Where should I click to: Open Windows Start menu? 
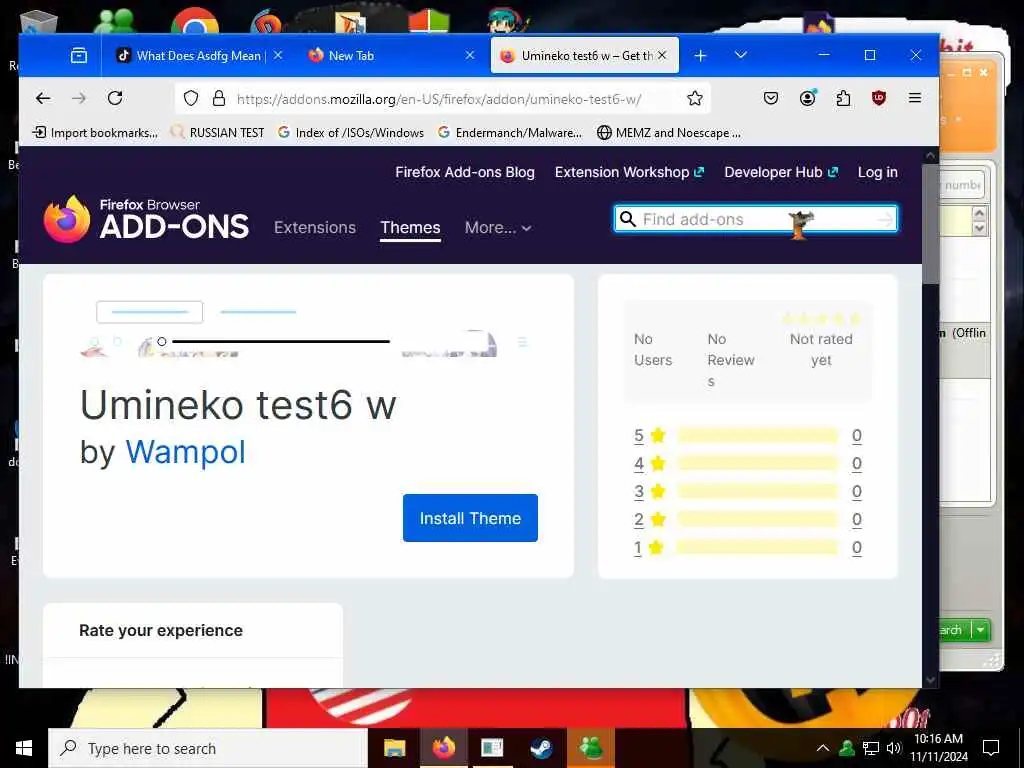[24, 748]
